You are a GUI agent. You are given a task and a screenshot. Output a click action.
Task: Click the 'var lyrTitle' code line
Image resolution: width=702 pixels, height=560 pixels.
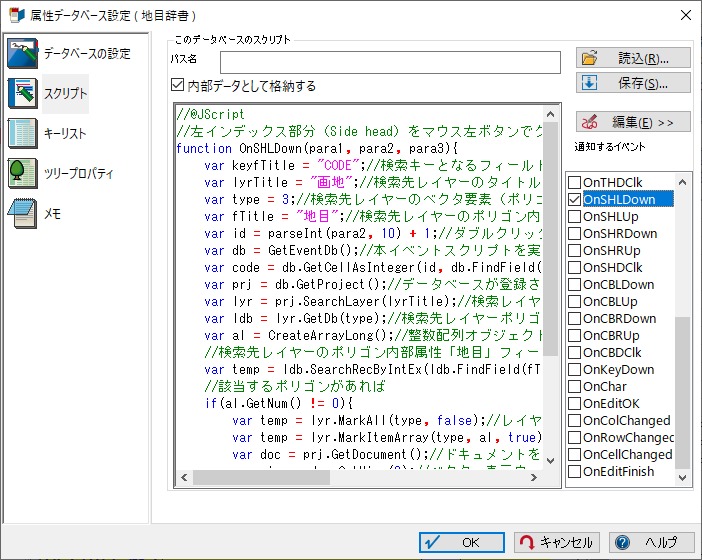coord(373,182)
